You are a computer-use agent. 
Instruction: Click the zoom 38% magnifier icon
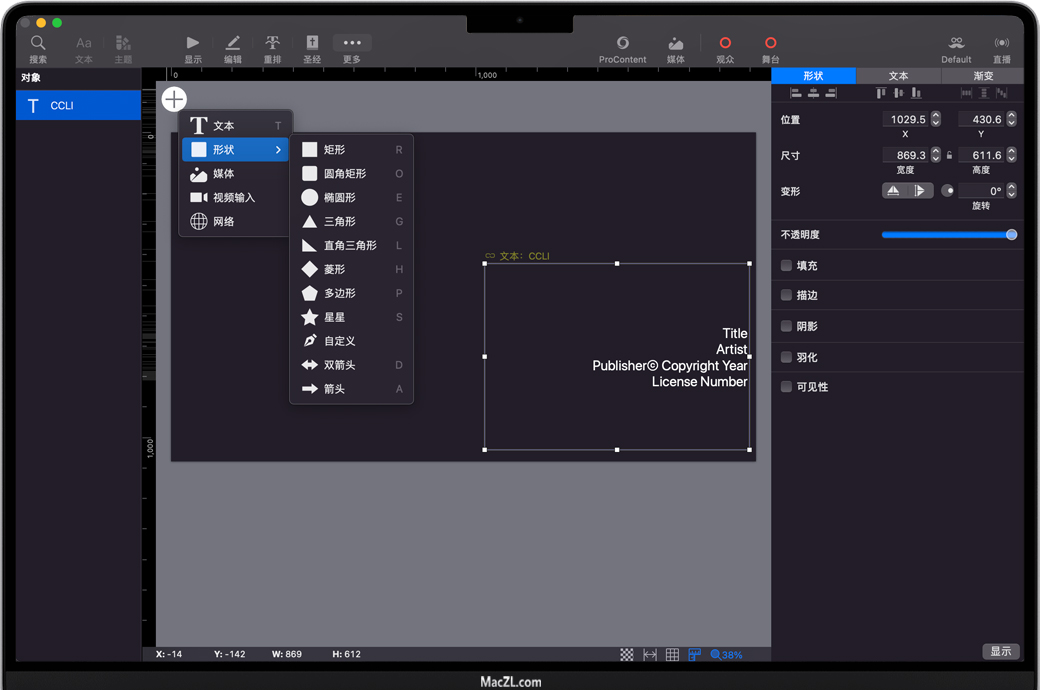716,655
